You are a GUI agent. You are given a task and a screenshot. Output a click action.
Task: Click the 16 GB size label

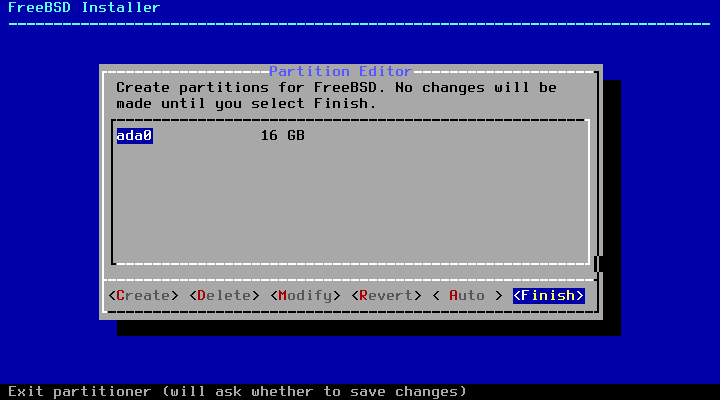[283, 135]
